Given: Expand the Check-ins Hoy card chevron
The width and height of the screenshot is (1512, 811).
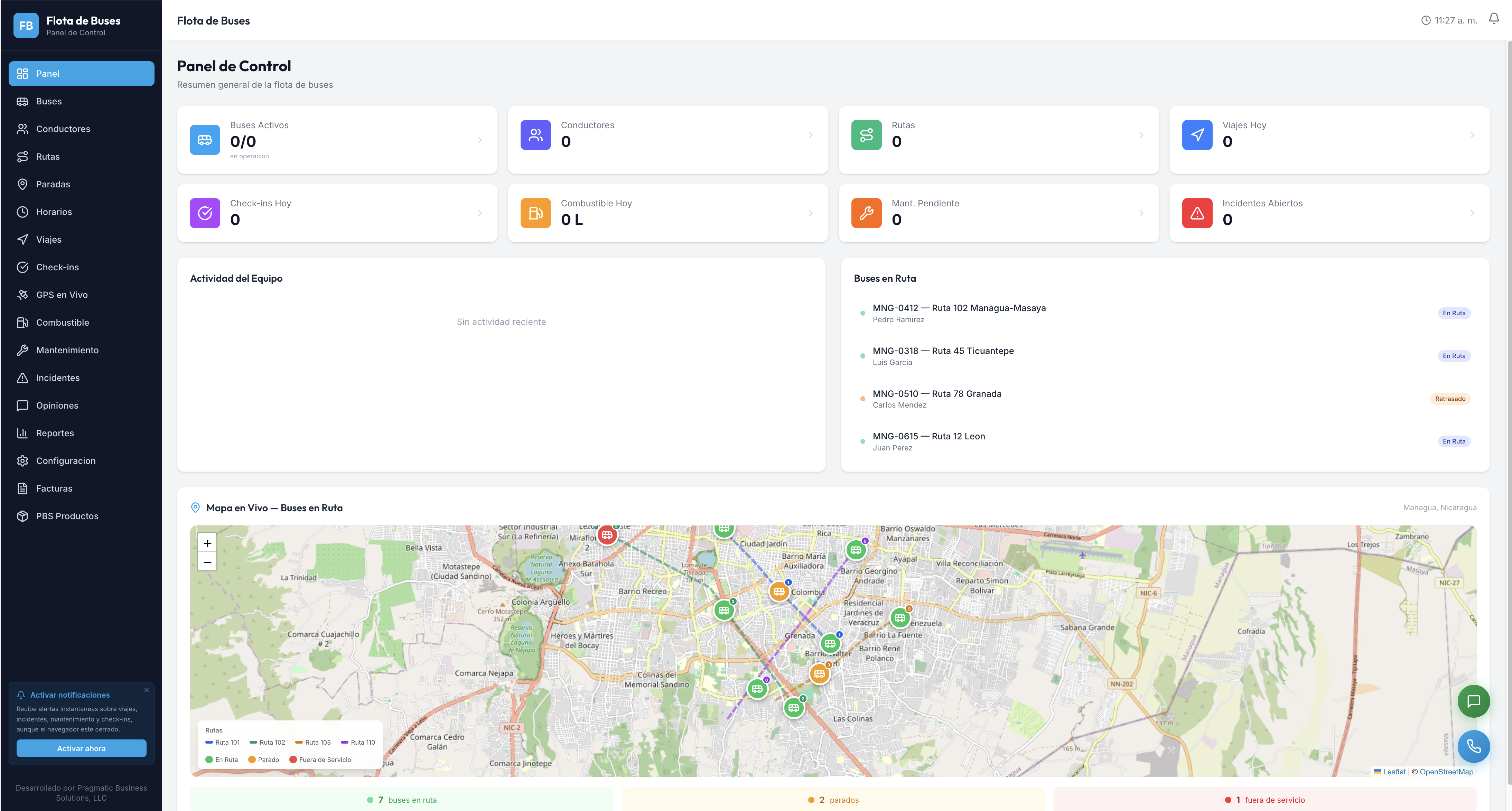Looking at the screenshot, I should pyautogui.click(x=479, y=213).
